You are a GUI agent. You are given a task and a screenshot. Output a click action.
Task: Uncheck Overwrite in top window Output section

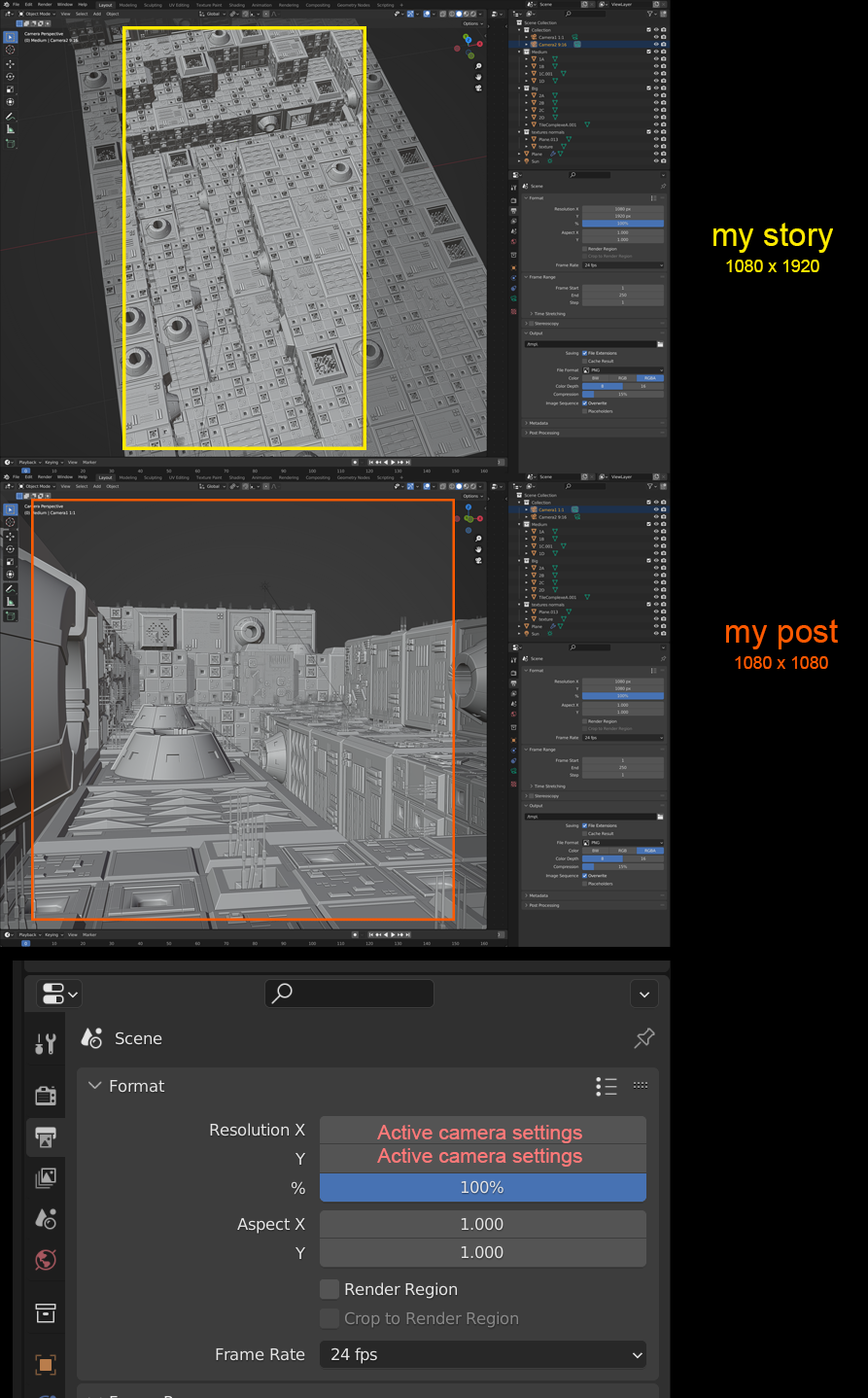[x=585, y=402]
